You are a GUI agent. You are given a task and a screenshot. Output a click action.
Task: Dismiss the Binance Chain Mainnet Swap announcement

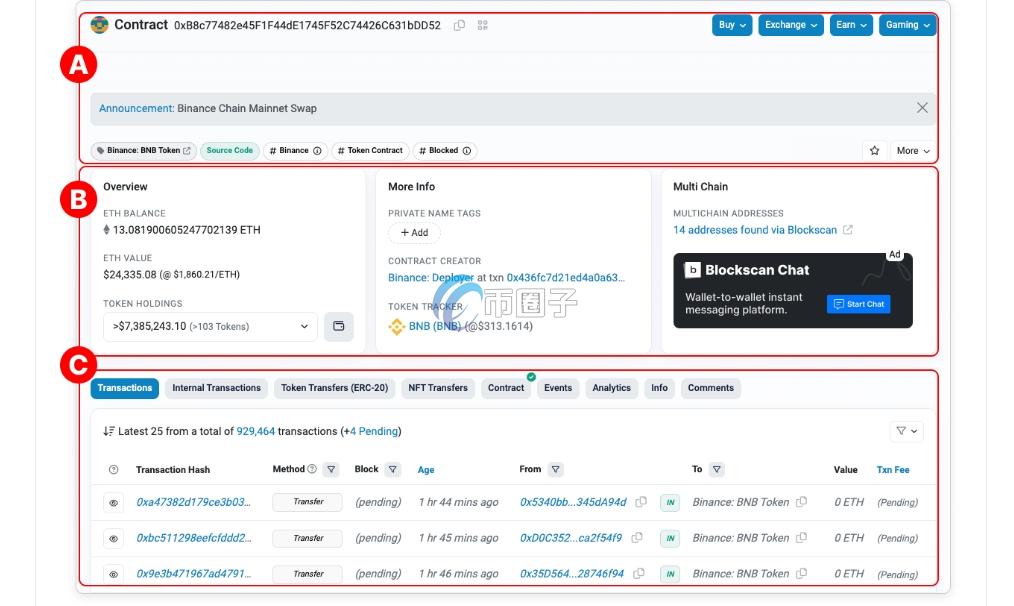coord(922,108)
